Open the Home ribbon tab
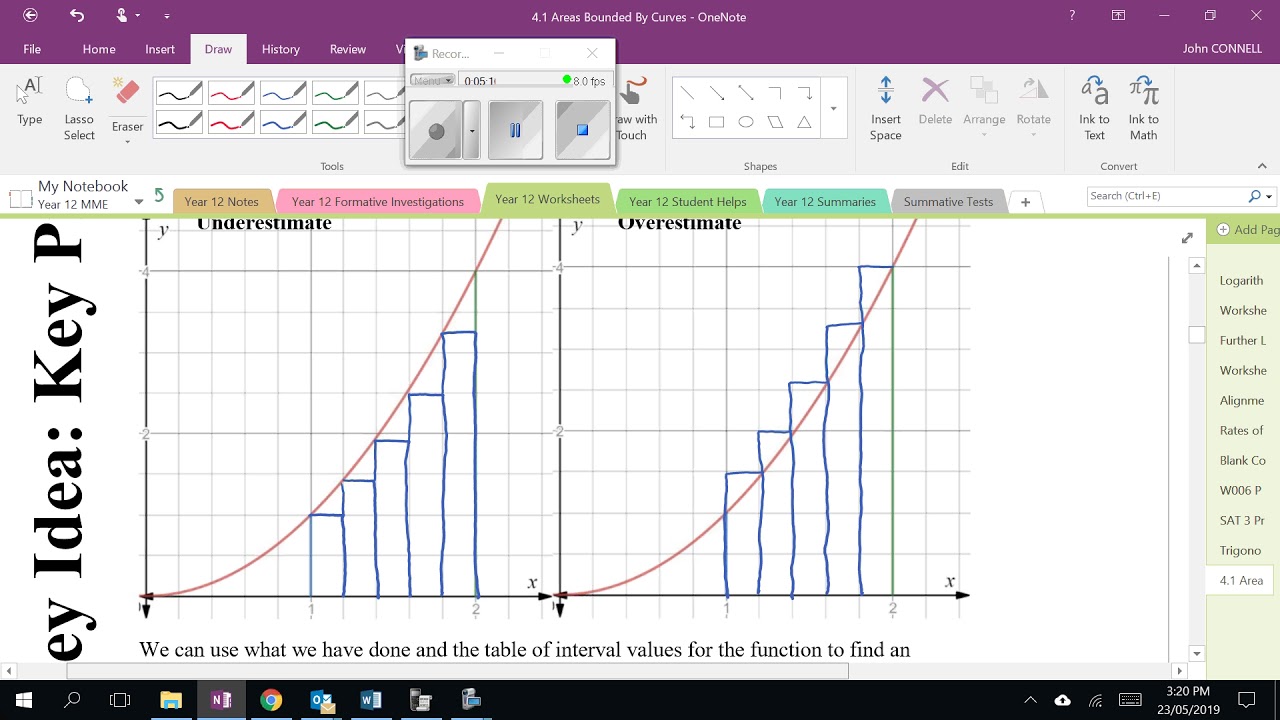The width and height of the screenshot is (1280, 720). 99,49
